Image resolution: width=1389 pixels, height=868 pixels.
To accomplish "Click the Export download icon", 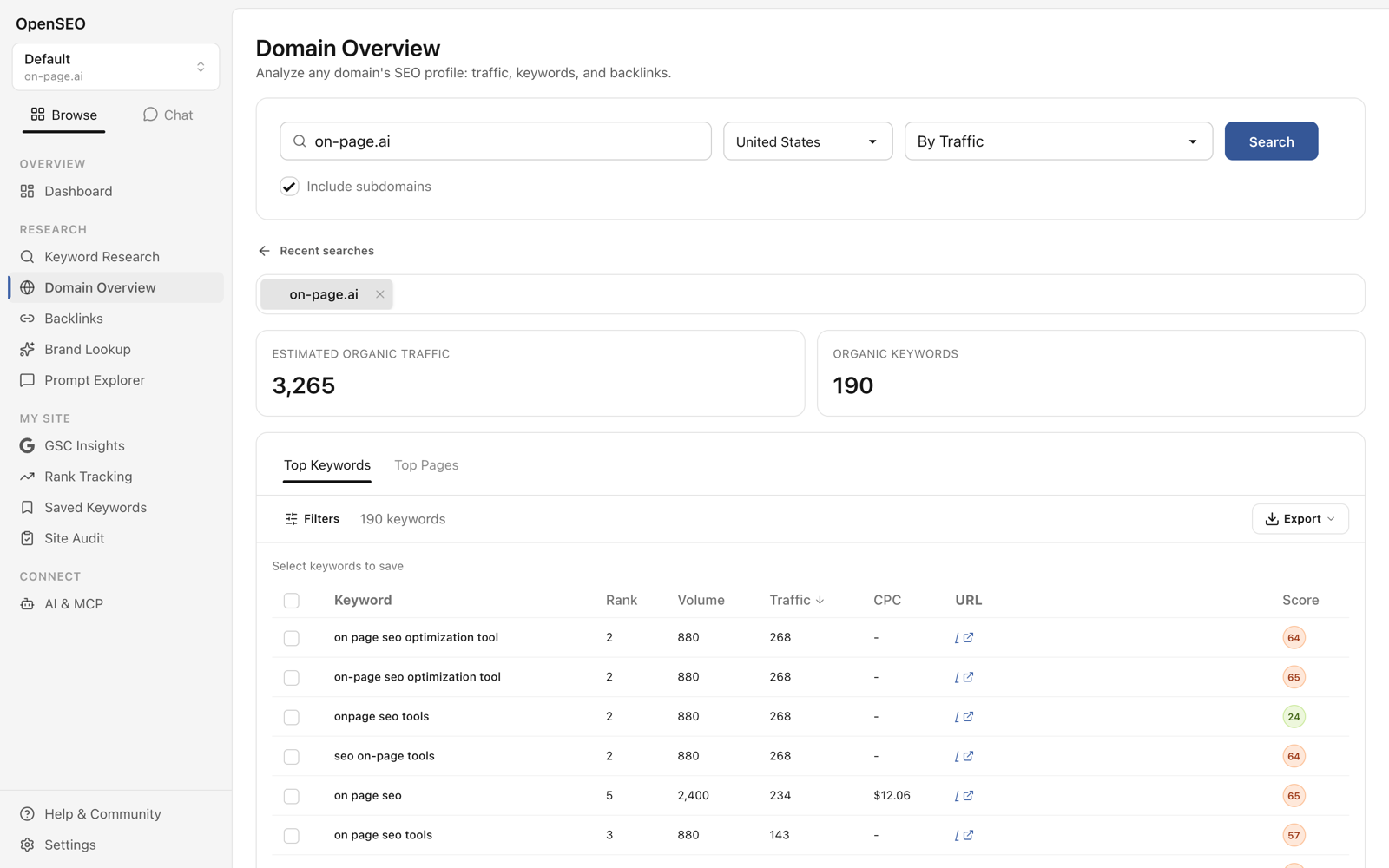I will click(1272, 519).
